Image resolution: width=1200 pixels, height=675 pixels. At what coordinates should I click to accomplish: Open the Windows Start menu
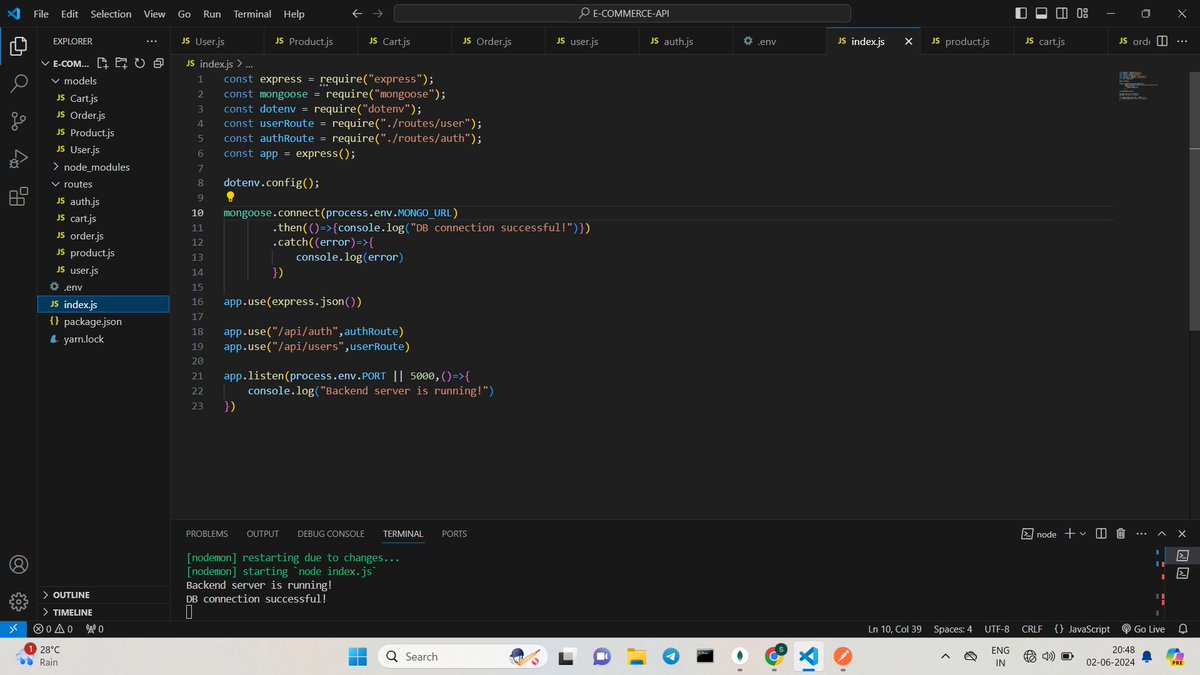pos(357,656)
